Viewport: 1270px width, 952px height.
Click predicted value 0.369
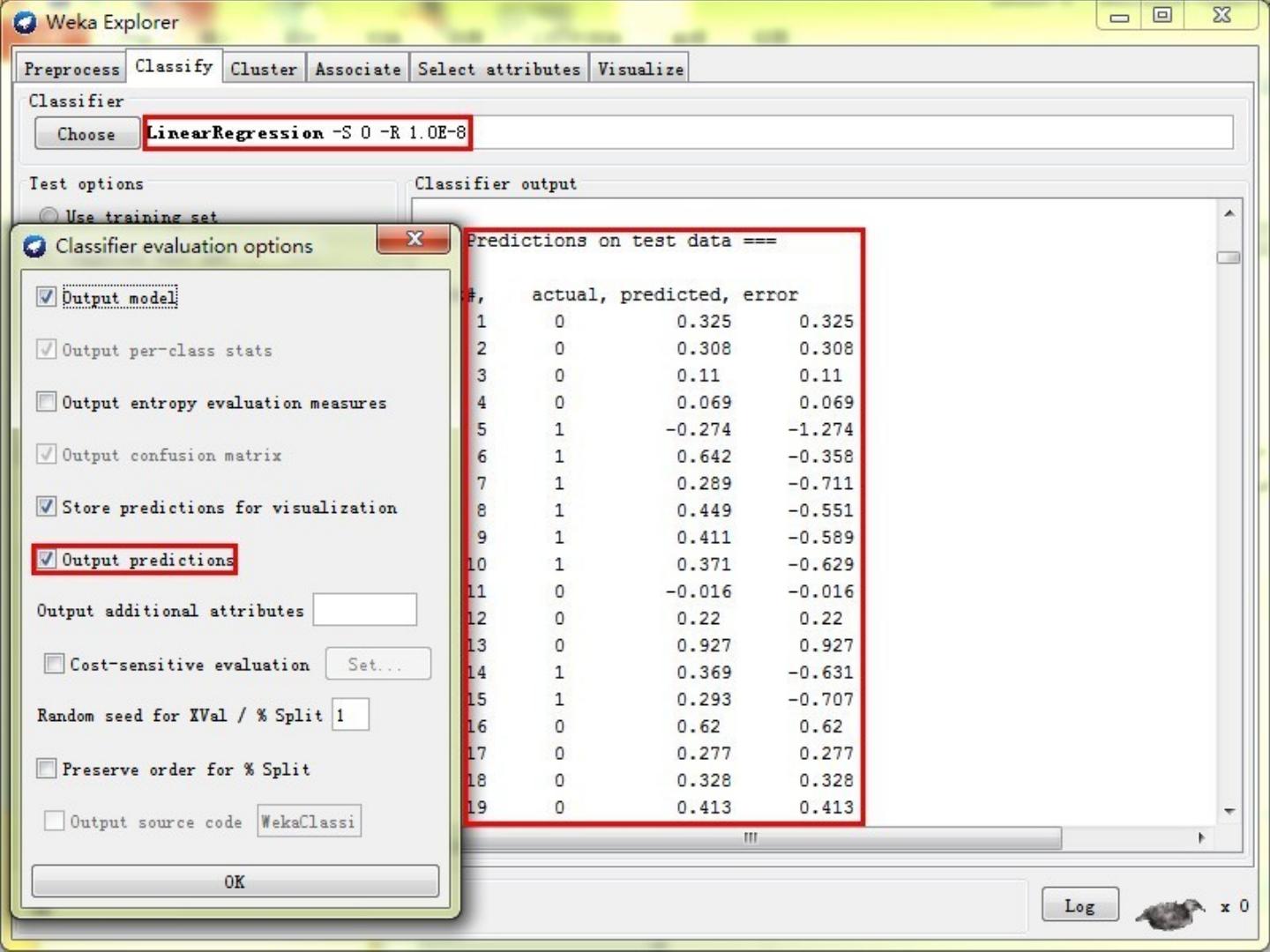pyautogui.click(x=704, y=672)
